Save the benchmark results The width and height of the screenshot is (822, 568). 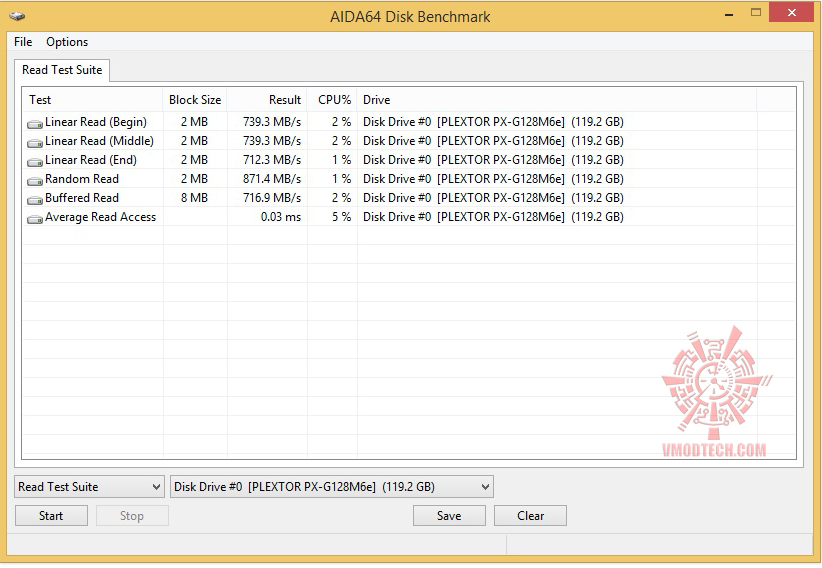coord(449,516)
